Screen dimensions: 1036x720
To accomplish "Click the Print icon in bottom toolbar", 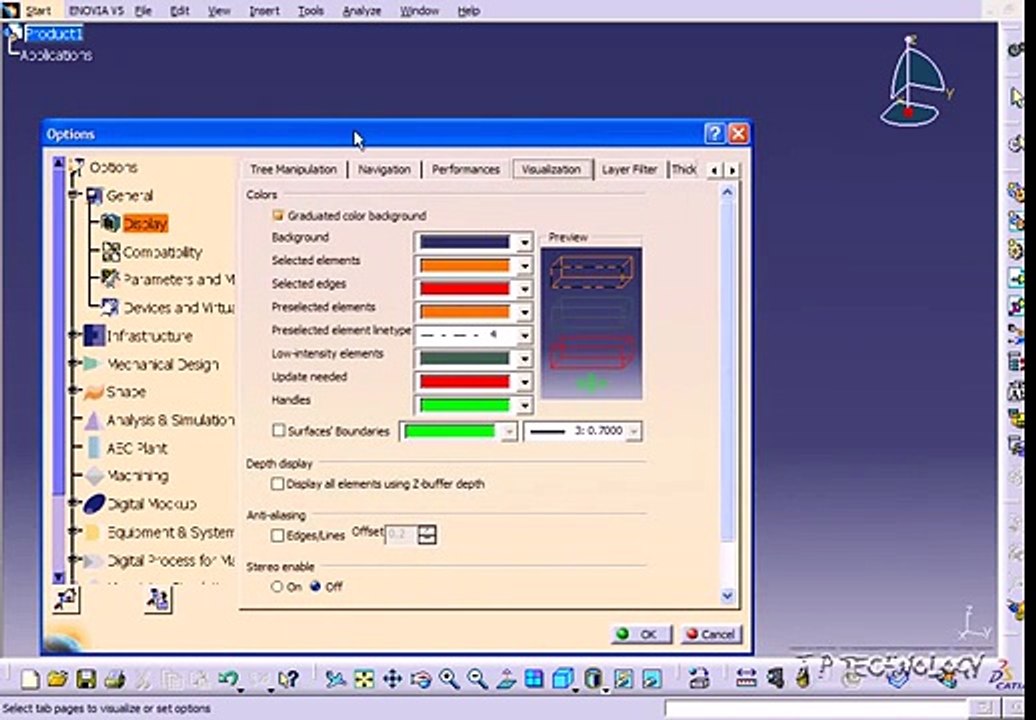I will 115,679.
